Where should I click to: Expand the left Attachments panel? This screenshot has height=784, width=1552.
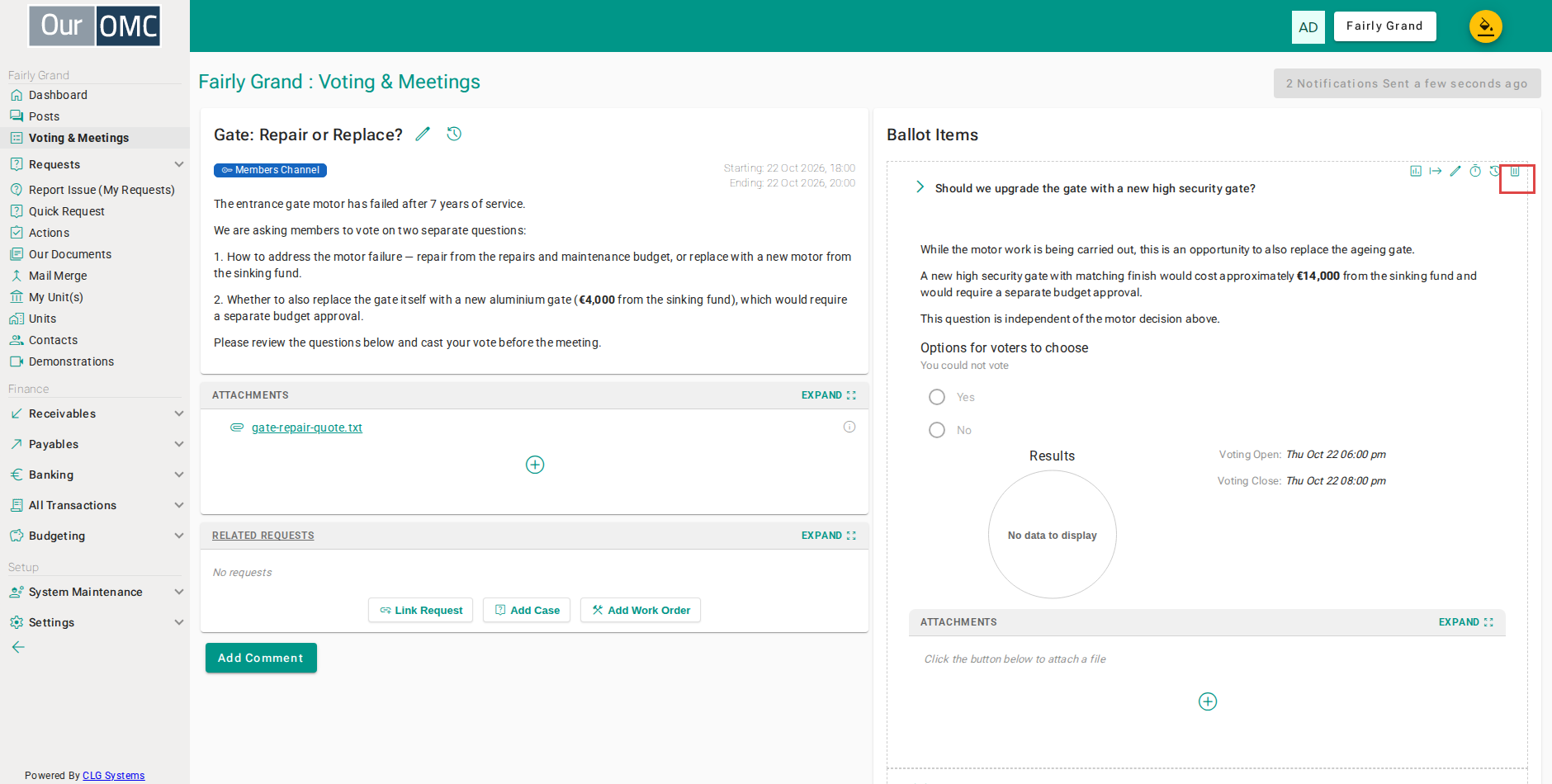tap(829, 395)
